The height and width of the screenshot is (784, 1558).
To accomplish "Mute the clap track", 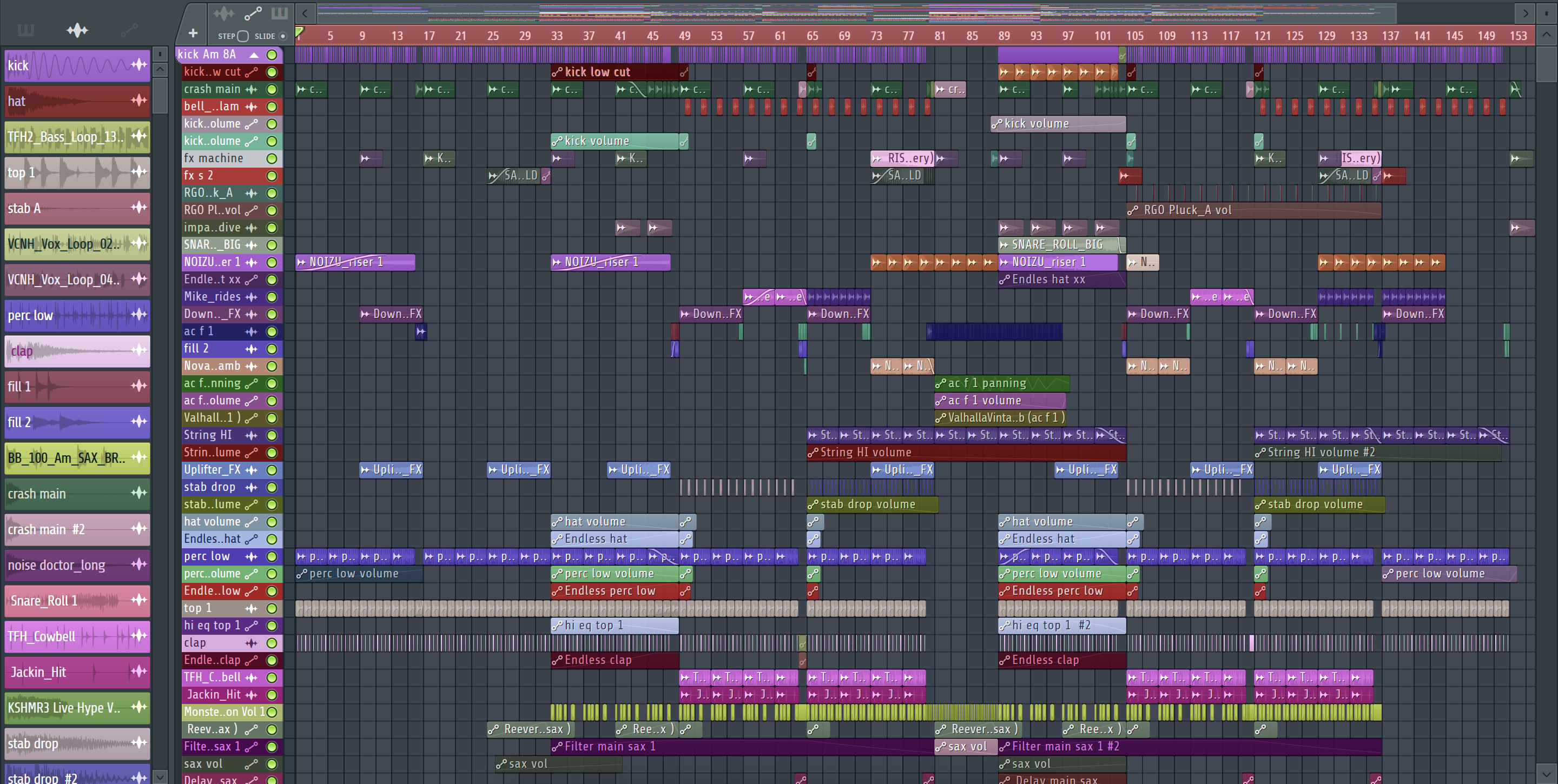I will point(272,643).
